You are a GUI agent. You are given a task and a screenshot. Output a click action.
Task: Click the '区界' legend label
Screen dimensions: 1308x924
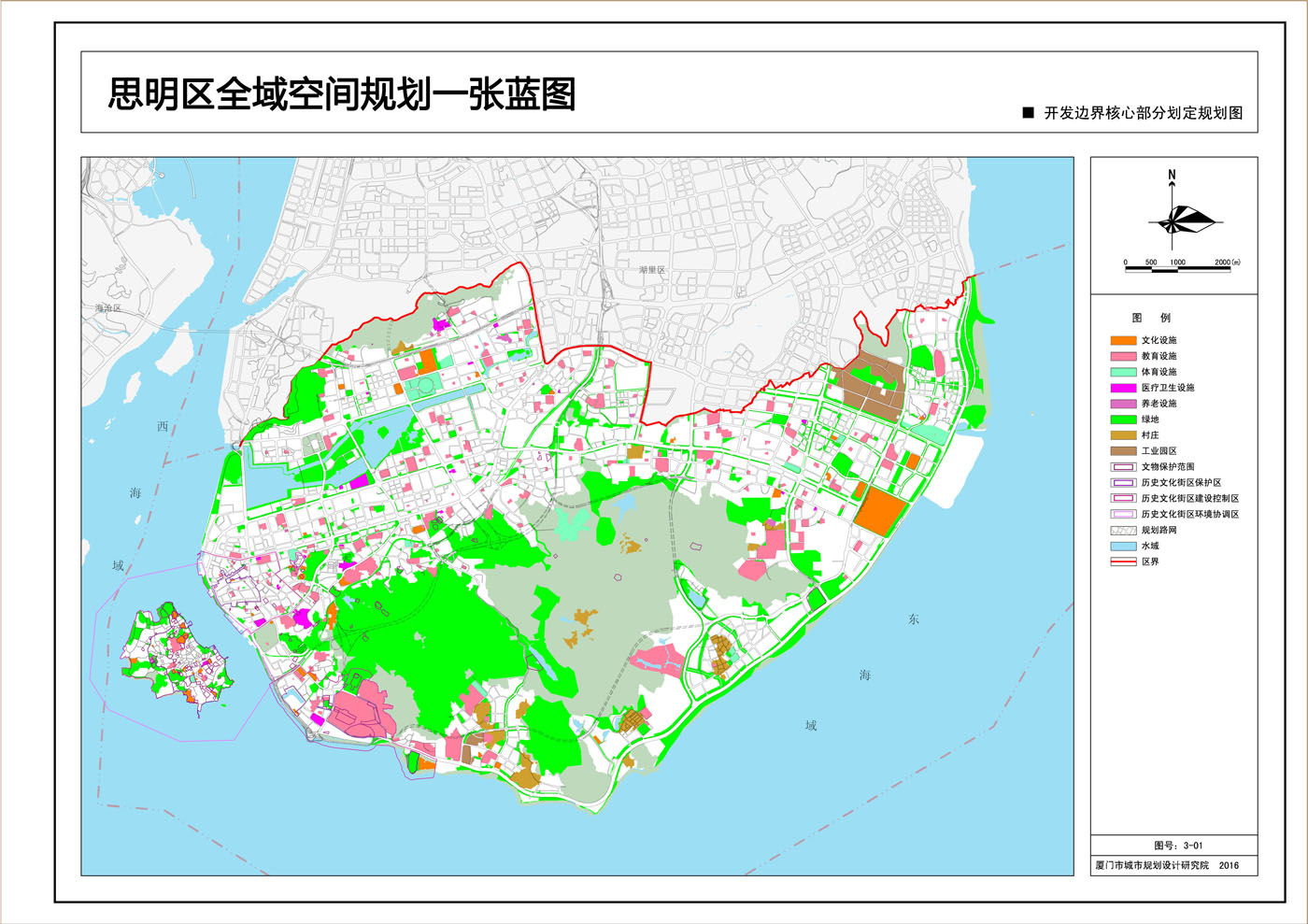pyautogui.click(x=1150, y=562)
